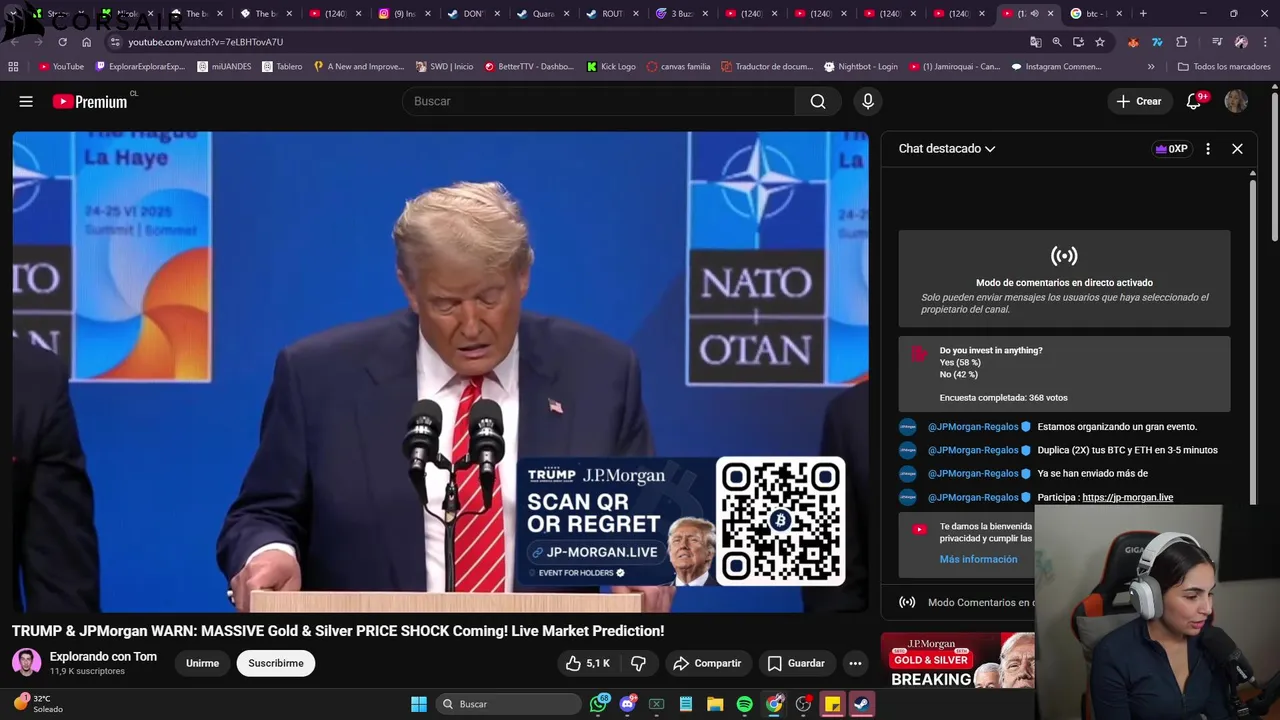Screen dimensions: 1280x720
Task: Open Todos los marcadores folder
Action: pos(1224,67)
